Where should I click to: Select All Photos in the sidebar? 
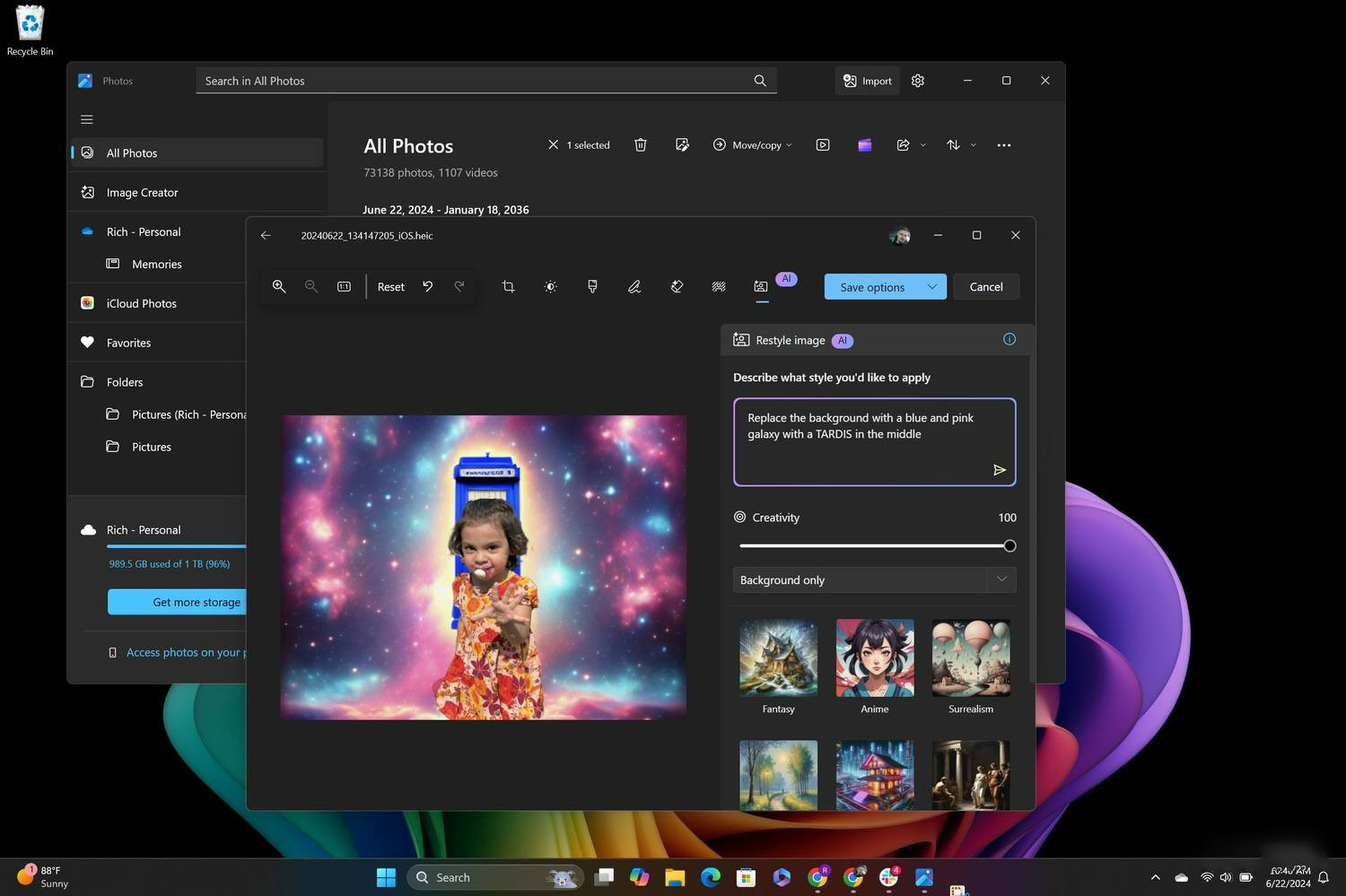(x=197, y=152)
